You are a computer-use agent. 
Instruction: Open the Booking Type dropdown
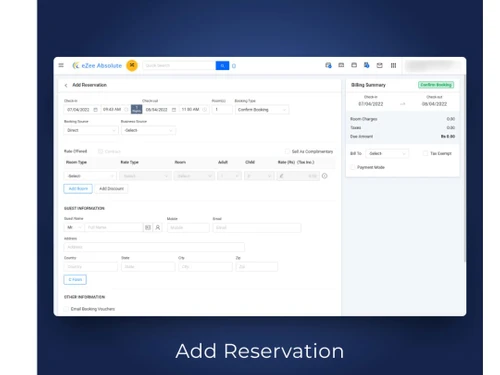tap(262, 110)
